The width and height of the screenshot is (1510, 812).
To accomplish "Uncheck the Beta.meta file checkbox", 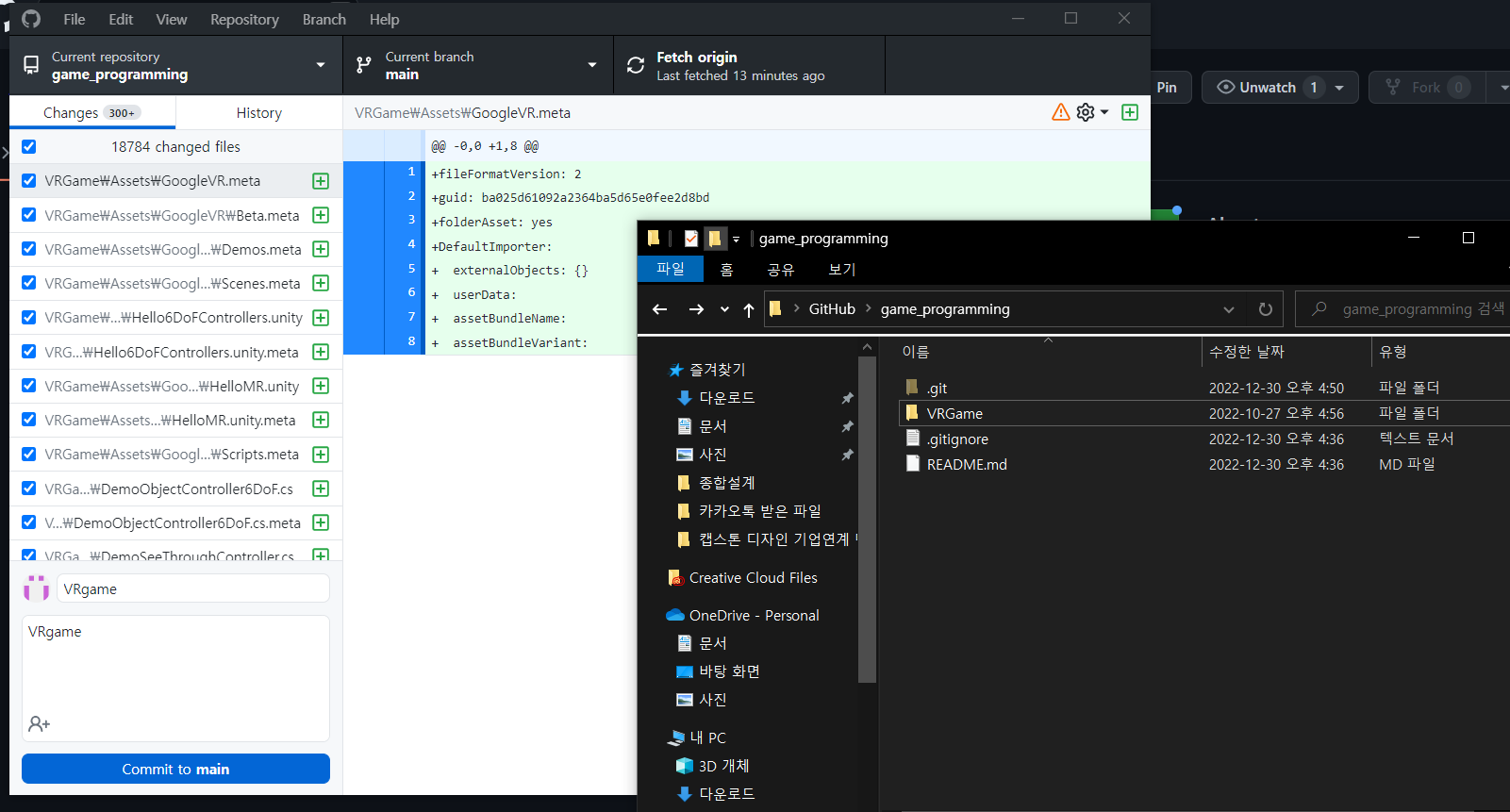I will [28, 215].
